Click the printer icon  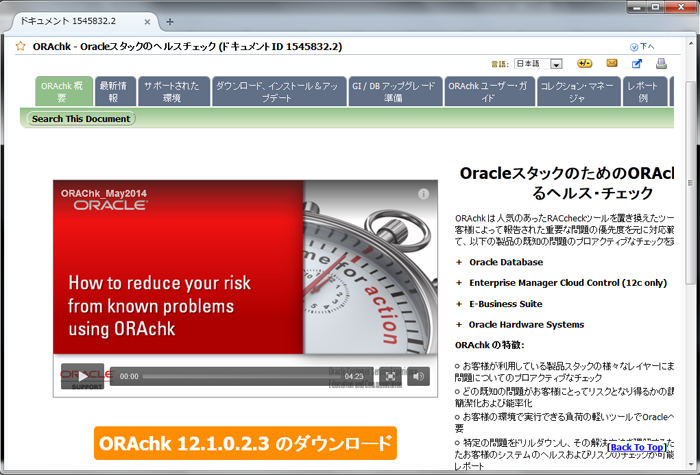click(661, 63)
